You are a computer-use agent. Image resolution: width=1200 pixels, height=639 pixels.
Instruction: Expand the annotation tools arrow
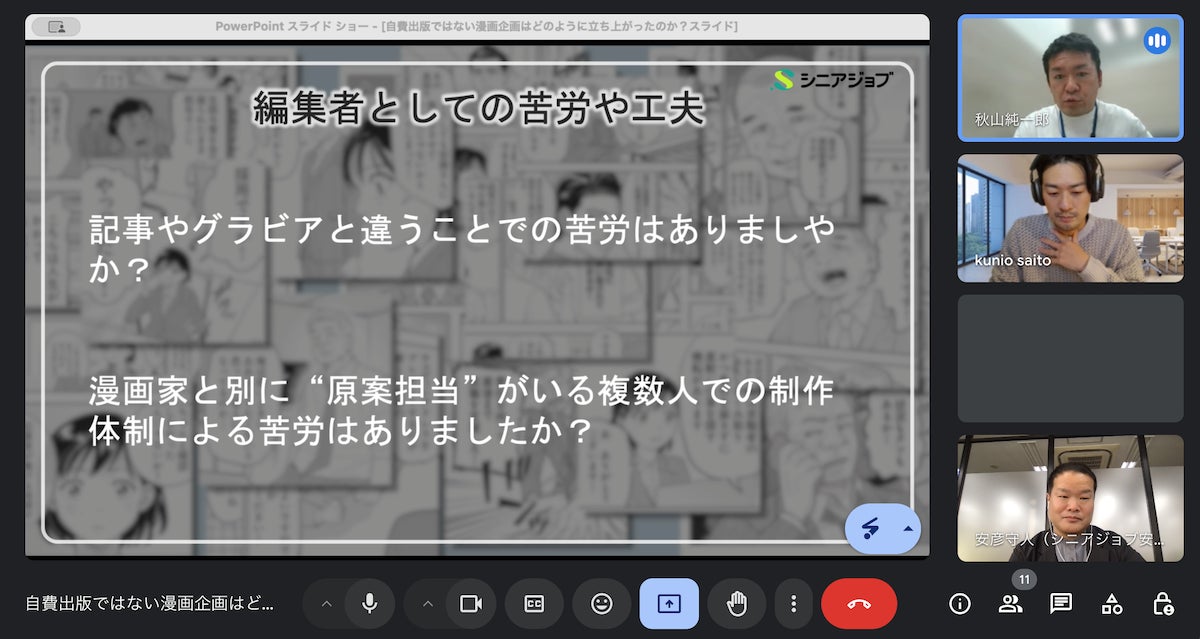pyautogui.click(x=908, y=528)
